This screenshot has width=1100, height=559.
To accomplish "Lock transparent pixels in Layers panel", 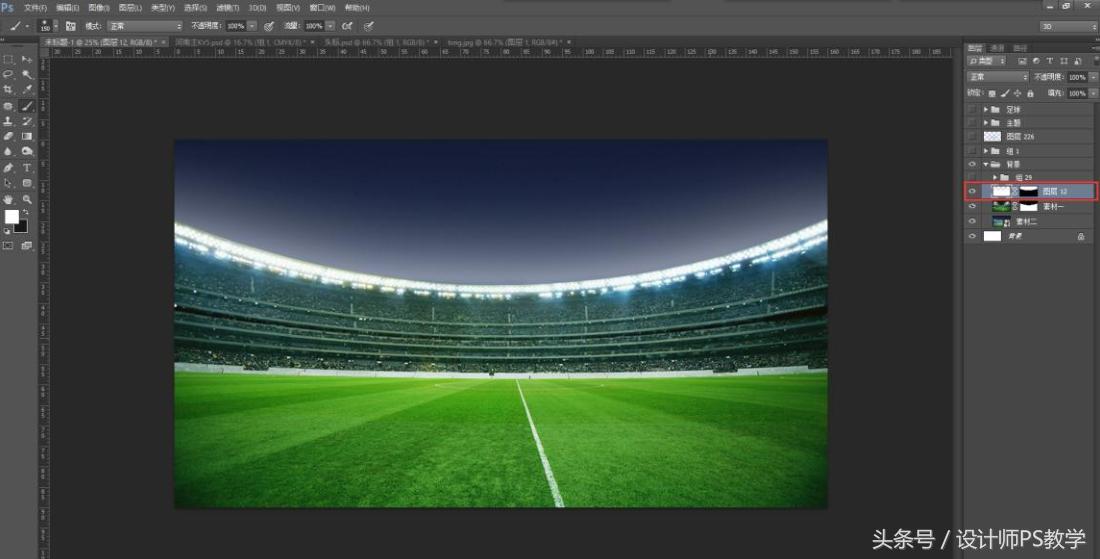I will click(992, 93).
